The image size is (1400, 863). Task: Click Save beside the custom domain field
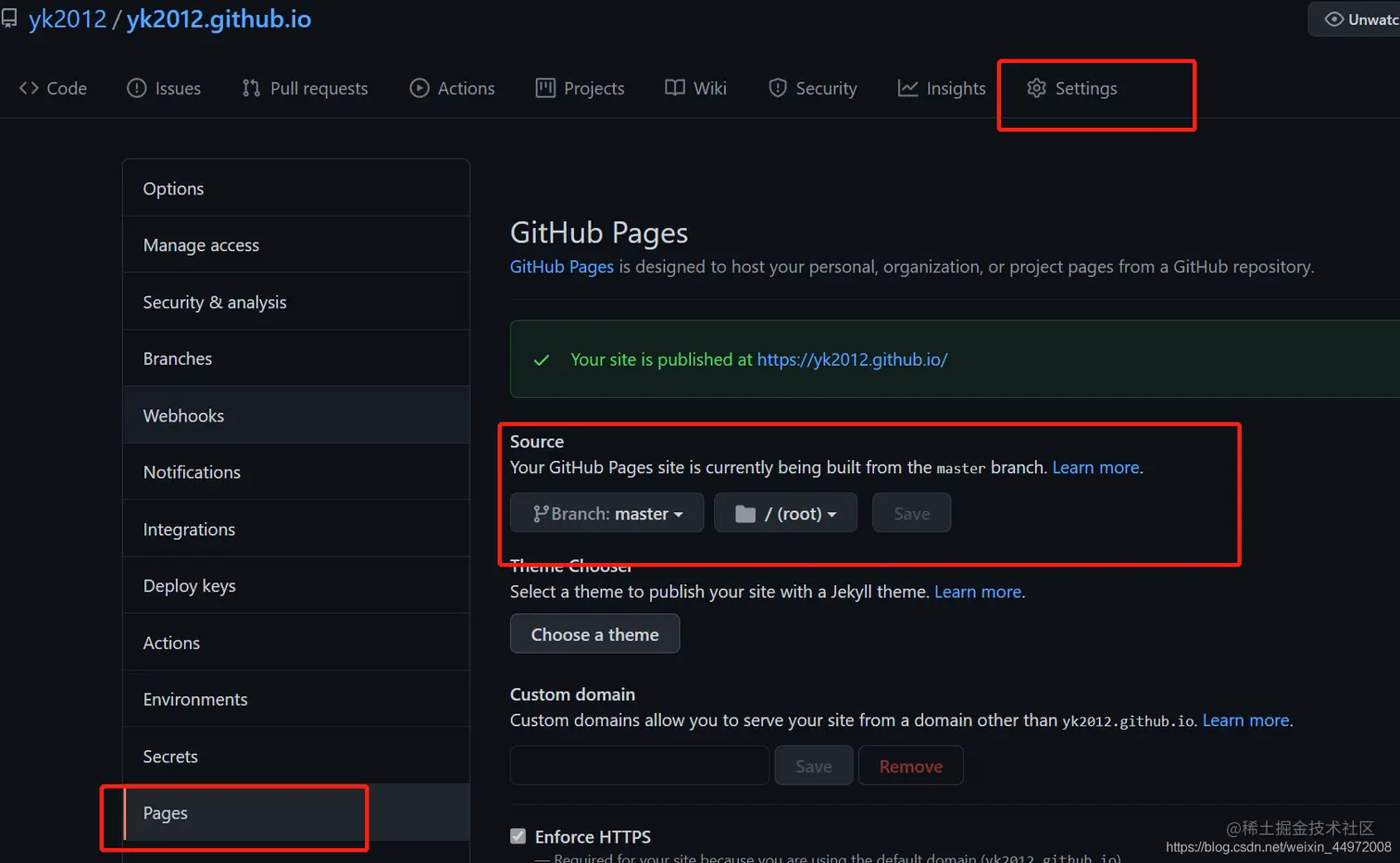tap(813, 766)
